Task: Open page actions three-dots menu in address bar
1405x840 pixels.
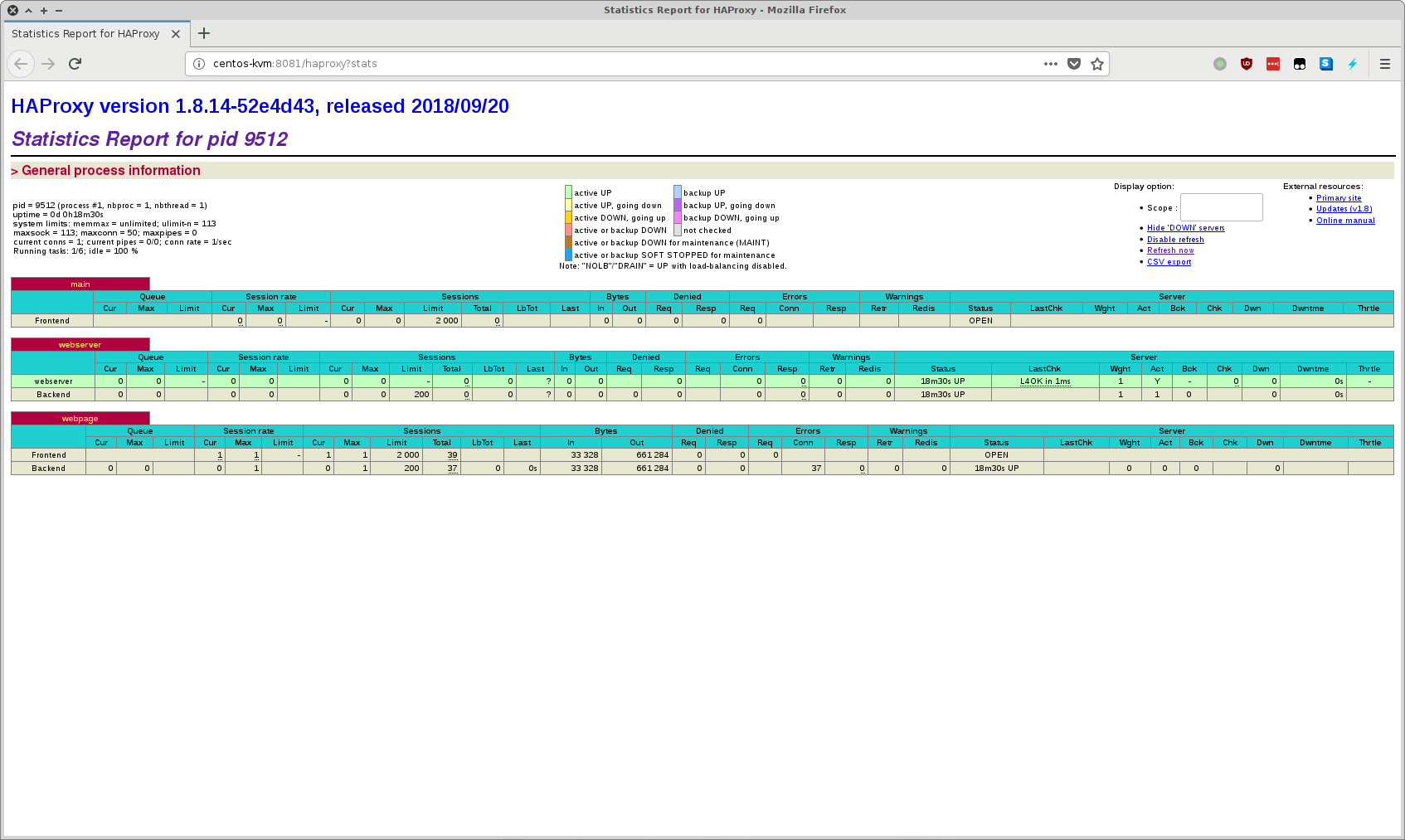Action: pyautogui.click(x=1051, y=64)
